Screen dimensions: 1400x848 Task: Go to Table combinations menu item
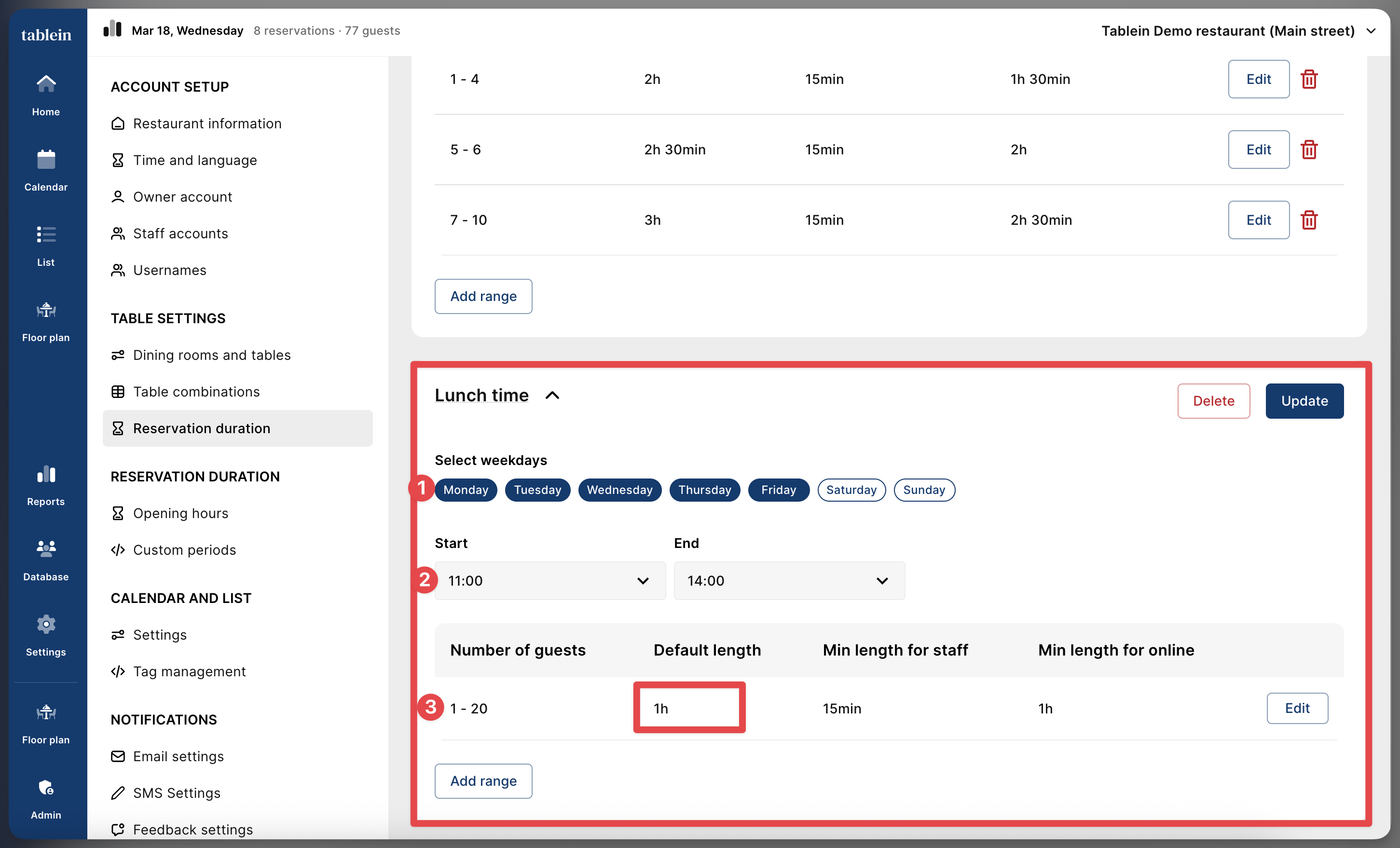pyautogui.click(x=196, y=391)
